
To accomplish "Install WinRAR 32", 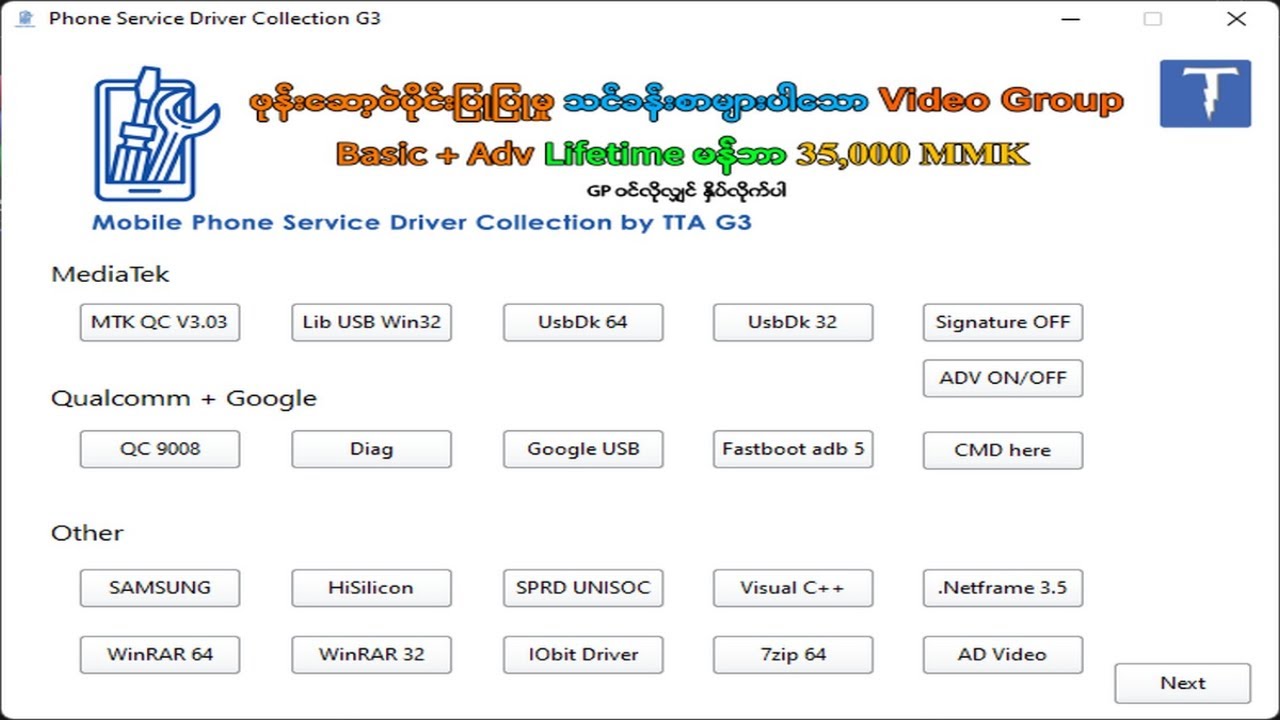I will click(371, 654).
